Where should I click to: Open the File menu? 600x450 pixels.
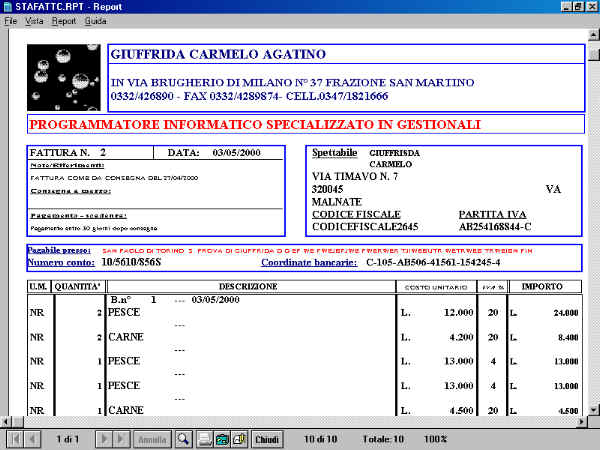click(x=11, y=20)
